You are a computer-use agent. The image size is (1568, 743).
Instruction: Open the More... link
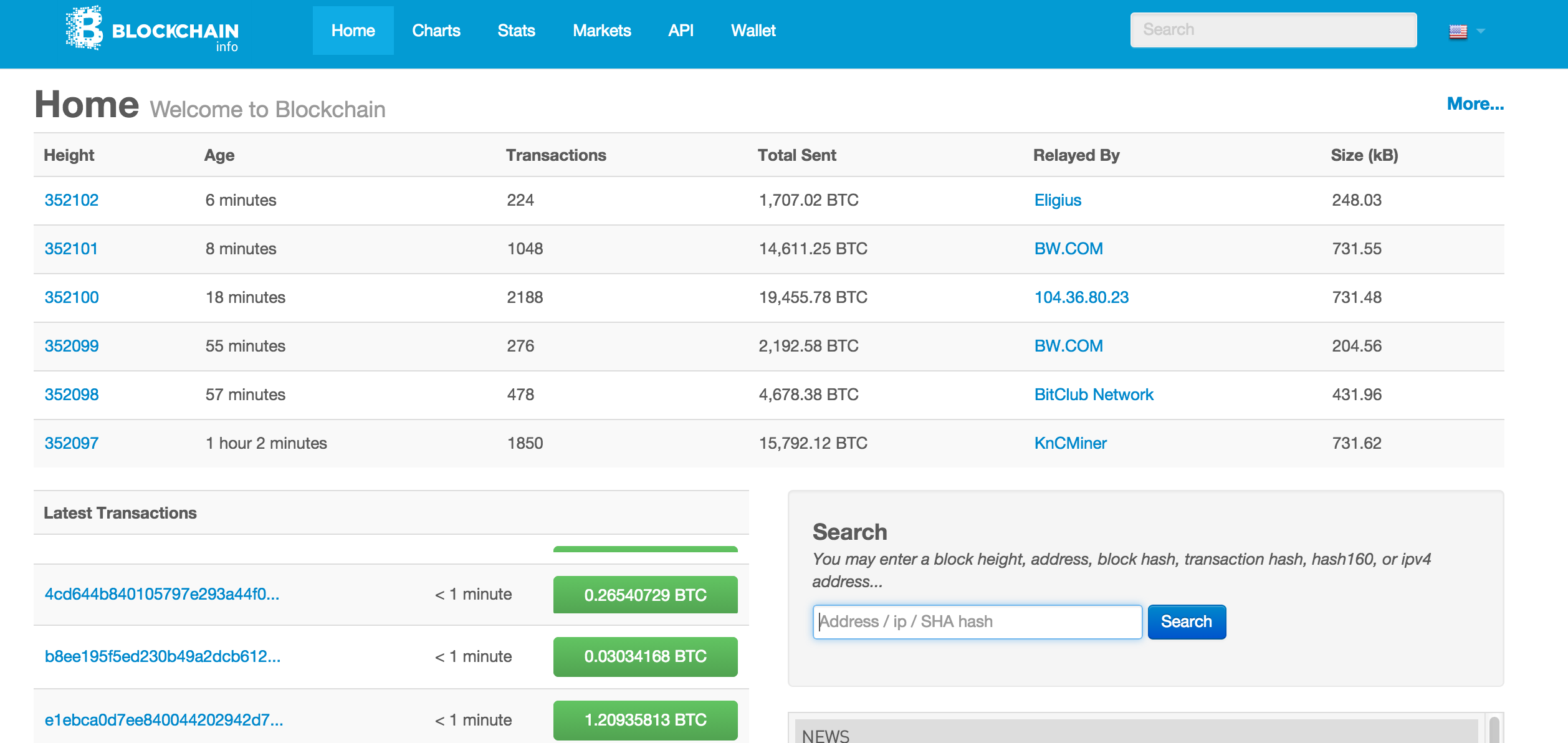pyautogui.click(x=1475, y=103)
